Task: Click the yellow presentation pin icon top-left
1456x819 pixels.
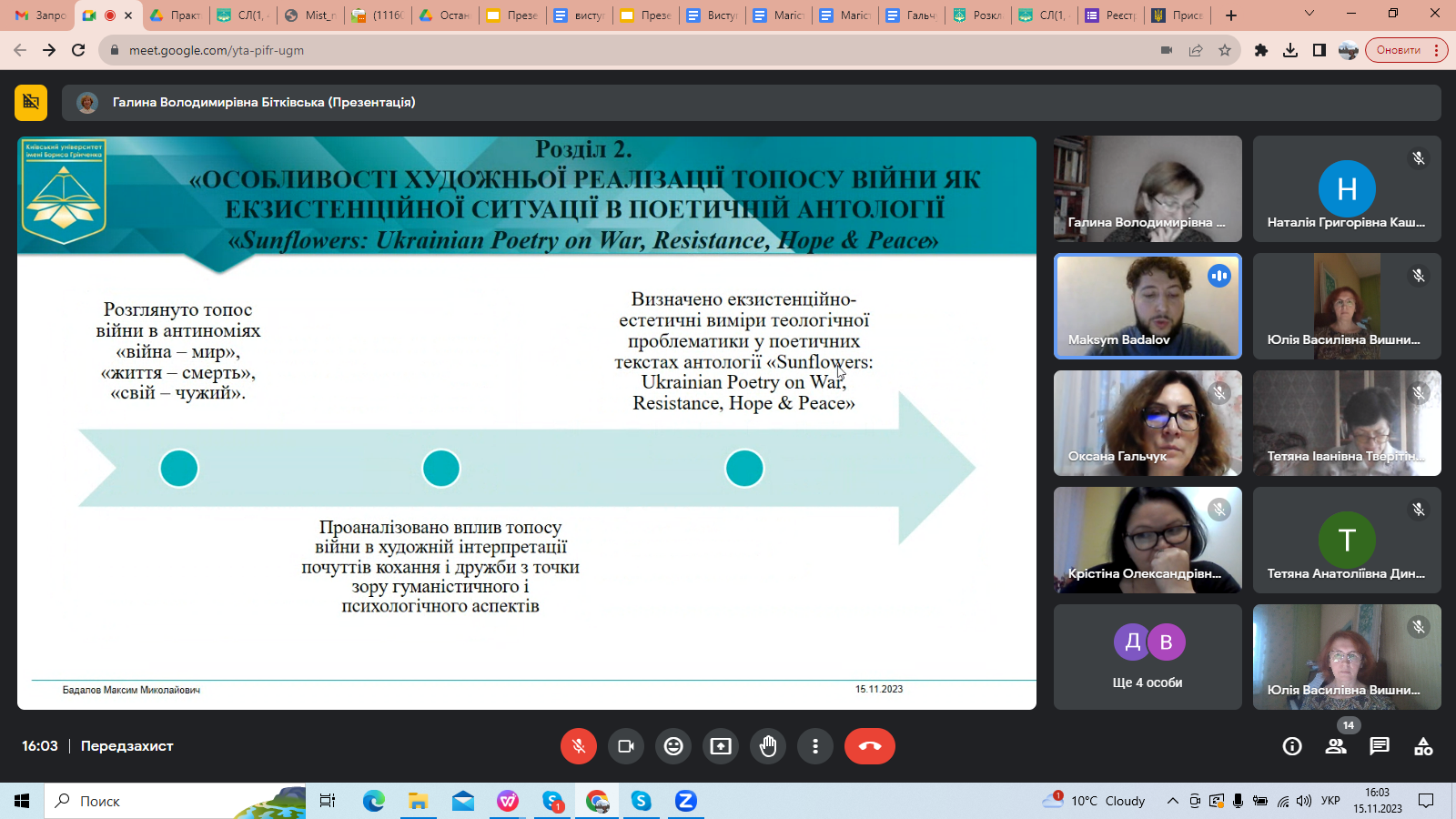Action: click(31, 103)
